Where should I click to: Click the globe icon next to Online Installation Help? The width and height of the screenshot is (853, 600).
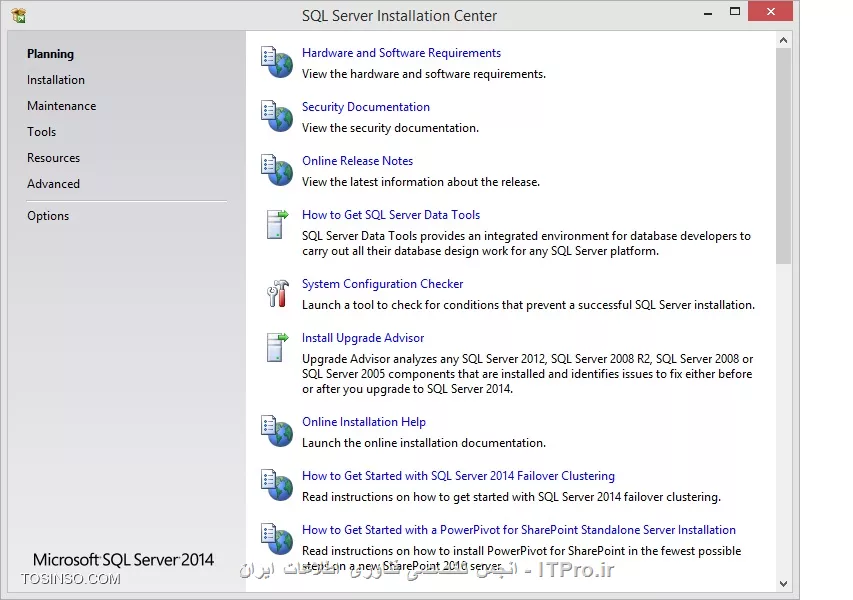point(277,431)
